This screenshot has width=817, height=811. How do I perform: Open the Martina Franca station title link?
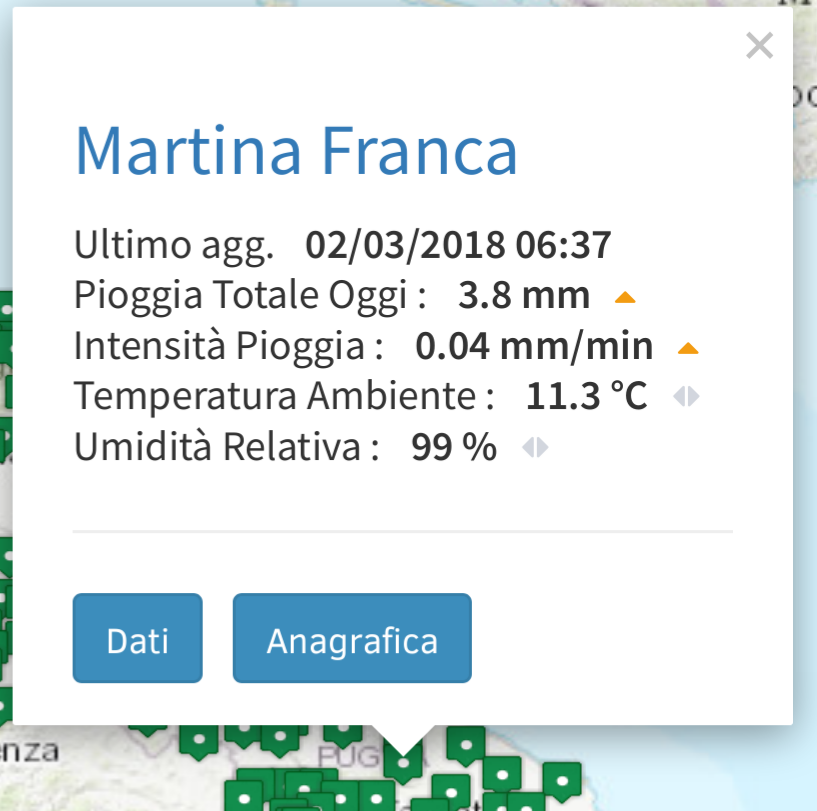pyautogui.click(x=296, y=151)
